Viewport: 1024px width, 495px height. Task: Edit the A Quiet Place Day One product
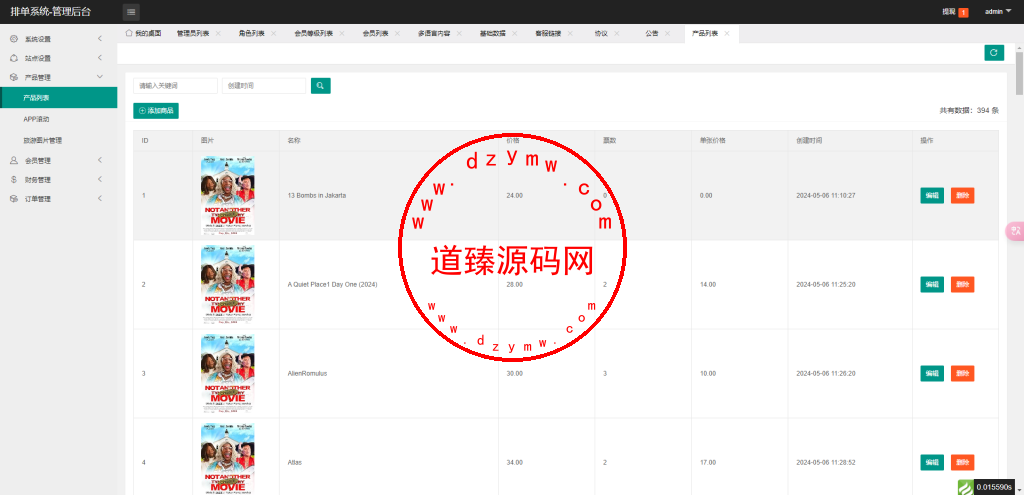click(x=932, y=285)
